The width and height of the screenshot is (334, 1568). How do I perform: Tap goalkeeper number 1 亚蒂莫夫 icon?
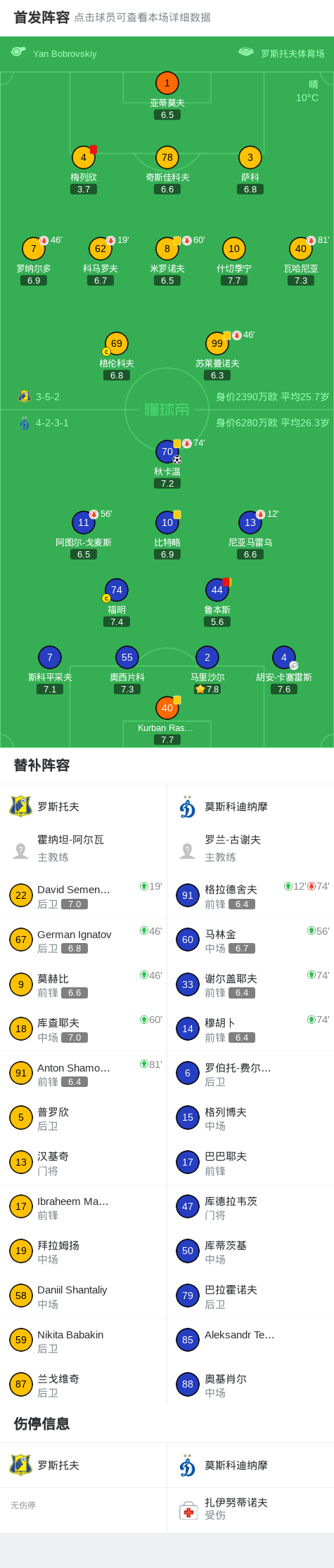167,83
